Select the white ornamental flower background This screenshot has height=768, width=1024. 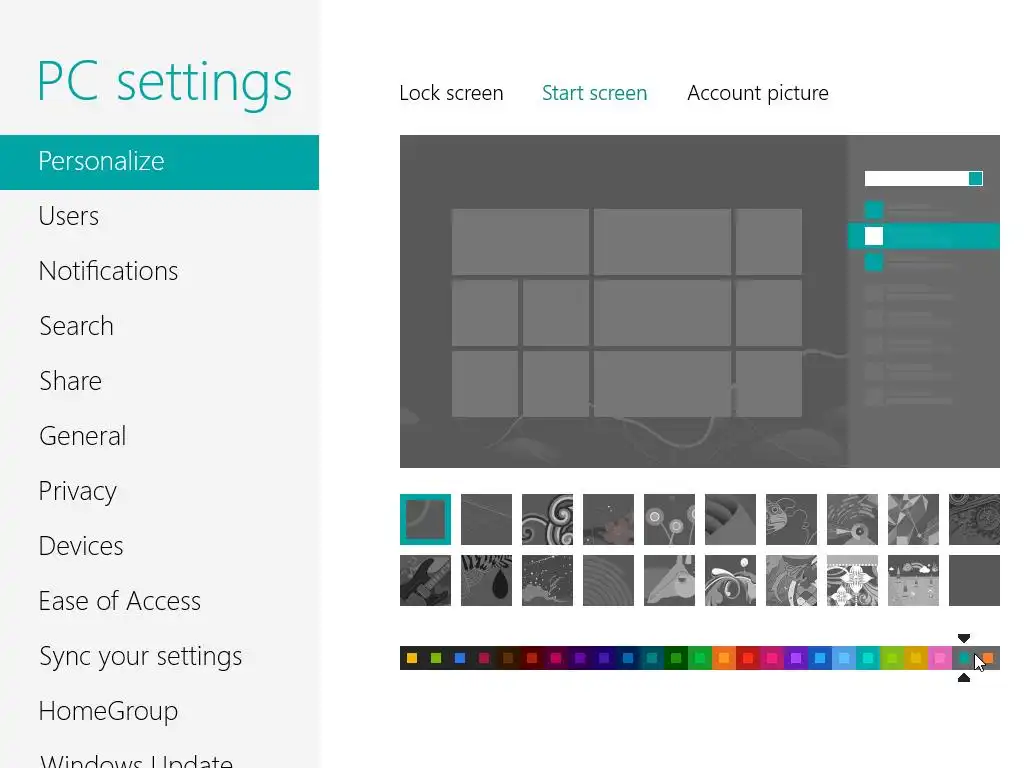(x=852, y=581)
